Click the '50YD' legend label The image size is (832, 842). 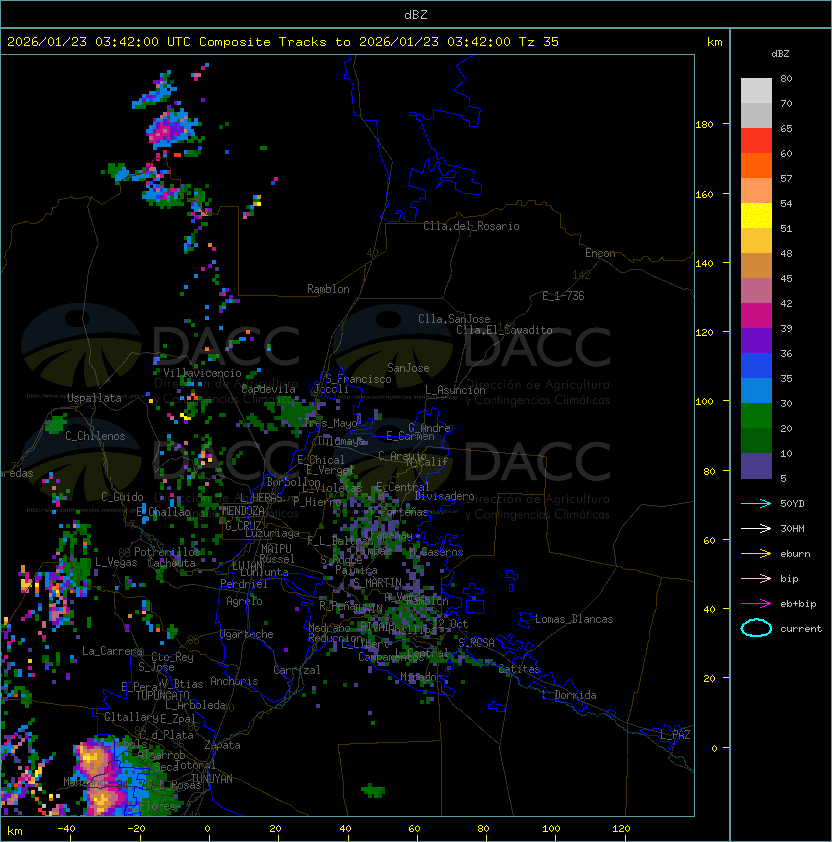[x=792, y=504]
